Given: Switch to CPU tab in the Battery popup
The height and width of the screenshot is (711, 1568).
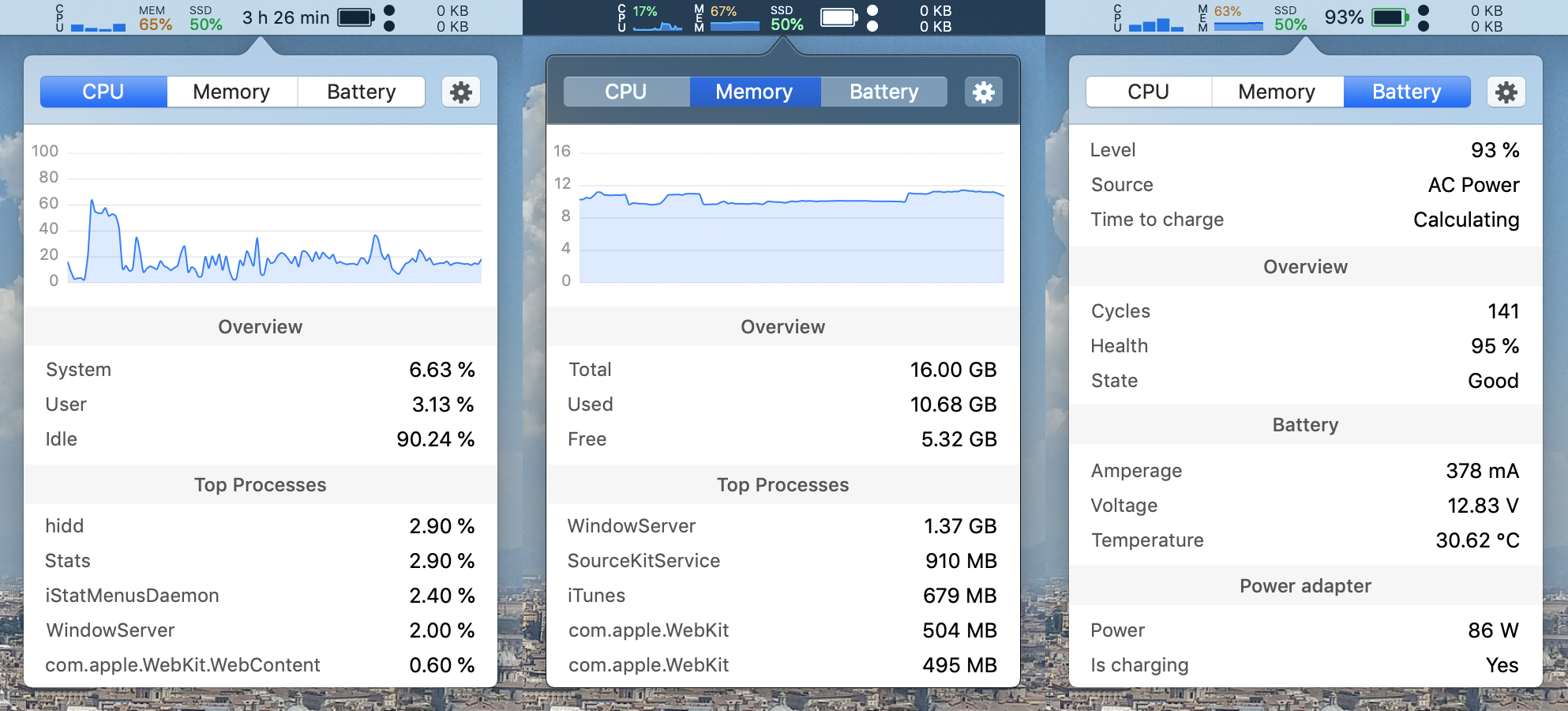Looking at the screenshot, I should [1148, 92].
